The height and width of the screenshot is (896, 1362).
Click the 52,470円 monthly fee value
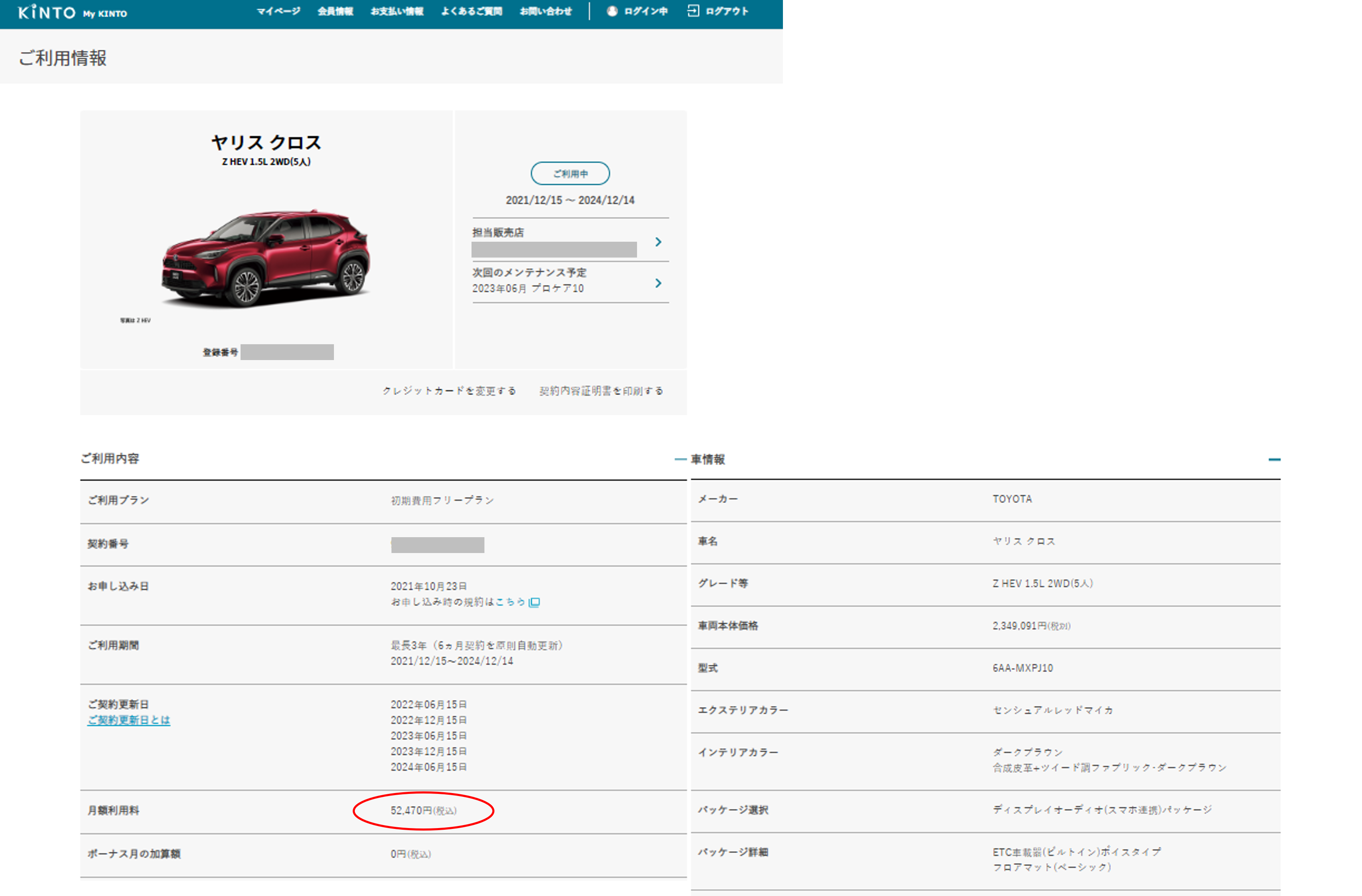[424, 811]
